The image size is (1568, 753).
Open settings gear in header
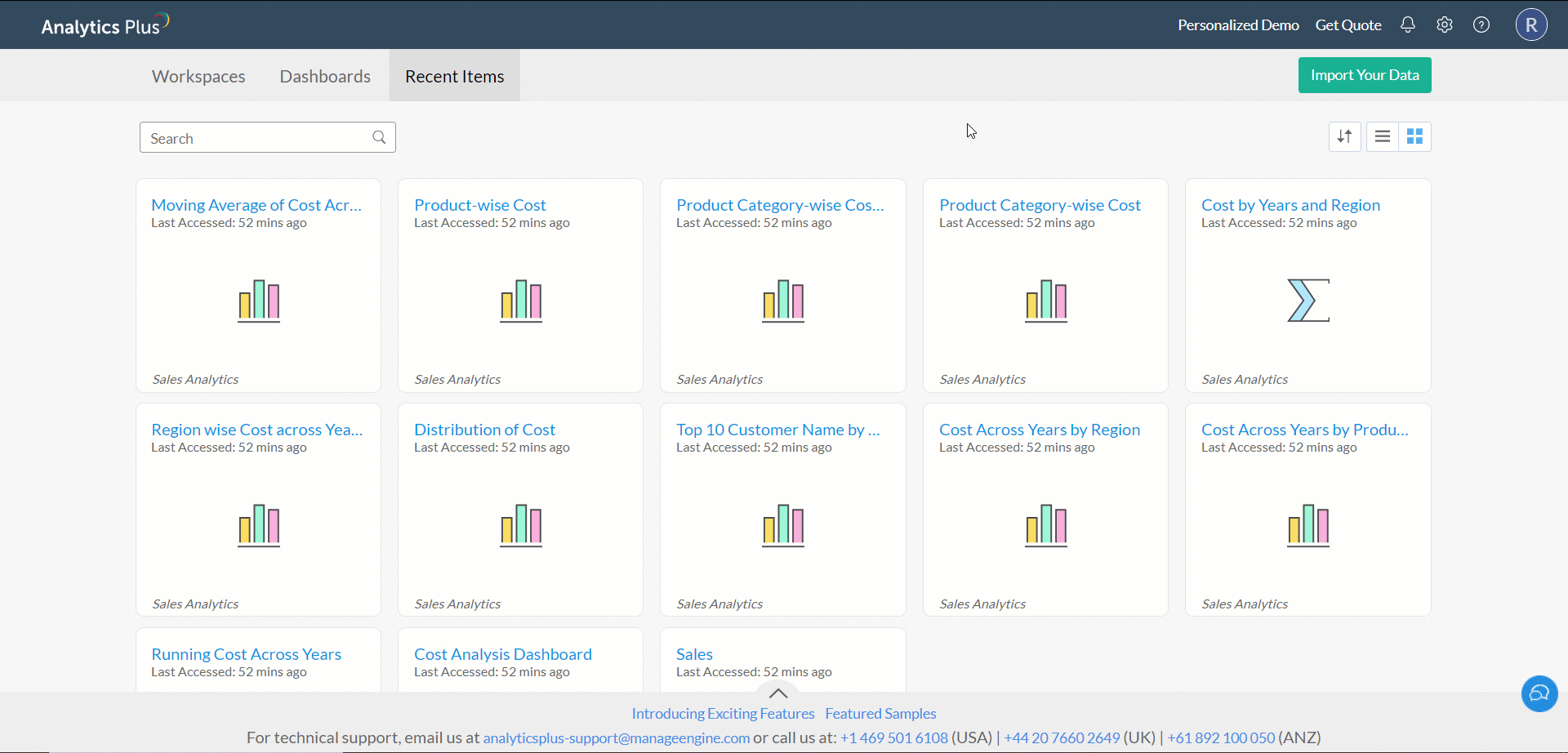click(x=1445, y=25)
